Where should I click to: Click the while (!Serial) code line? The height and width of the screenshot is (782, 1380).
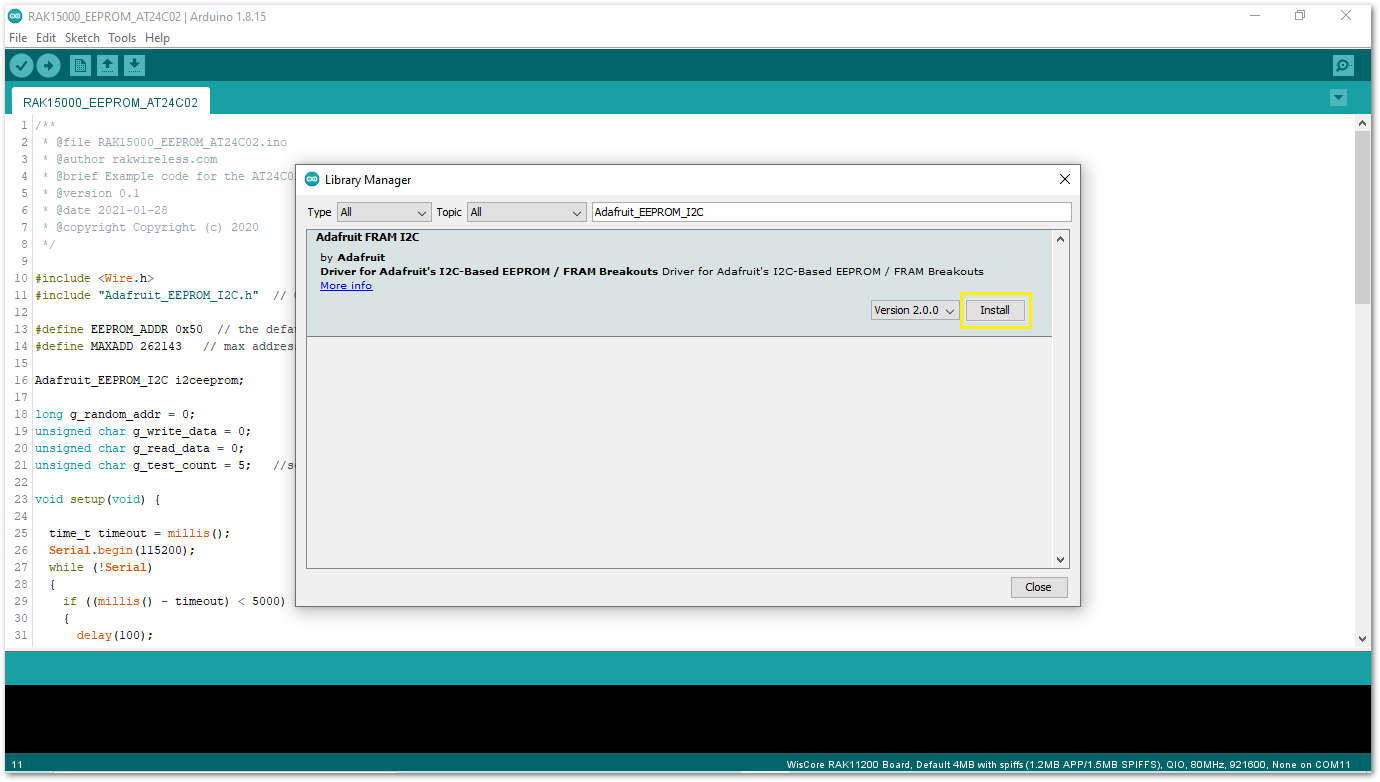pos(101,567)
